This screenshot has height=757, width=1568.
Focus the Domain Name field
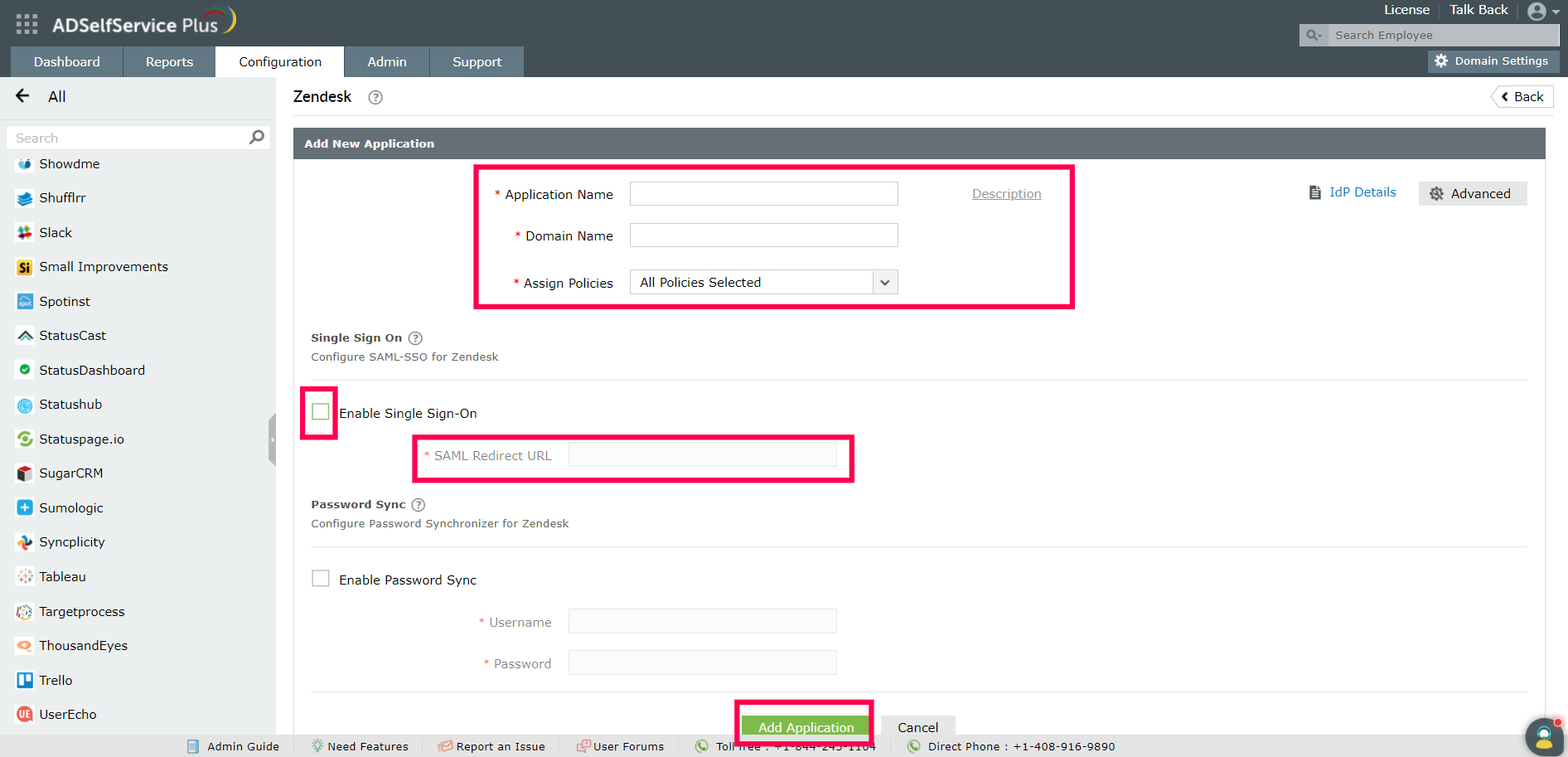pos(763,235)
